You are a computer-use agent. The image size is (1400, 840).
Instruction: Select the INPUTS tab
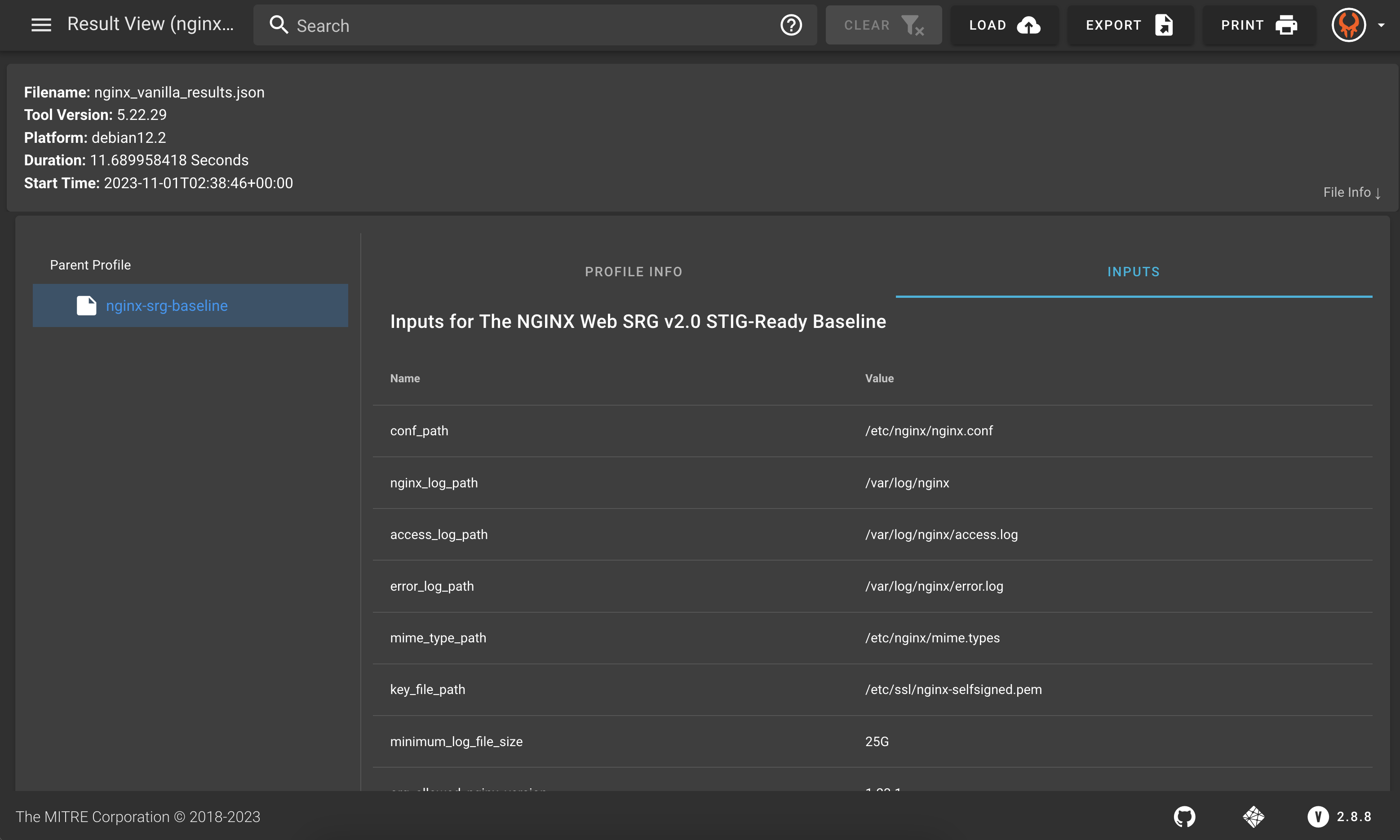pyautogui.click(x=1133, y=271)
